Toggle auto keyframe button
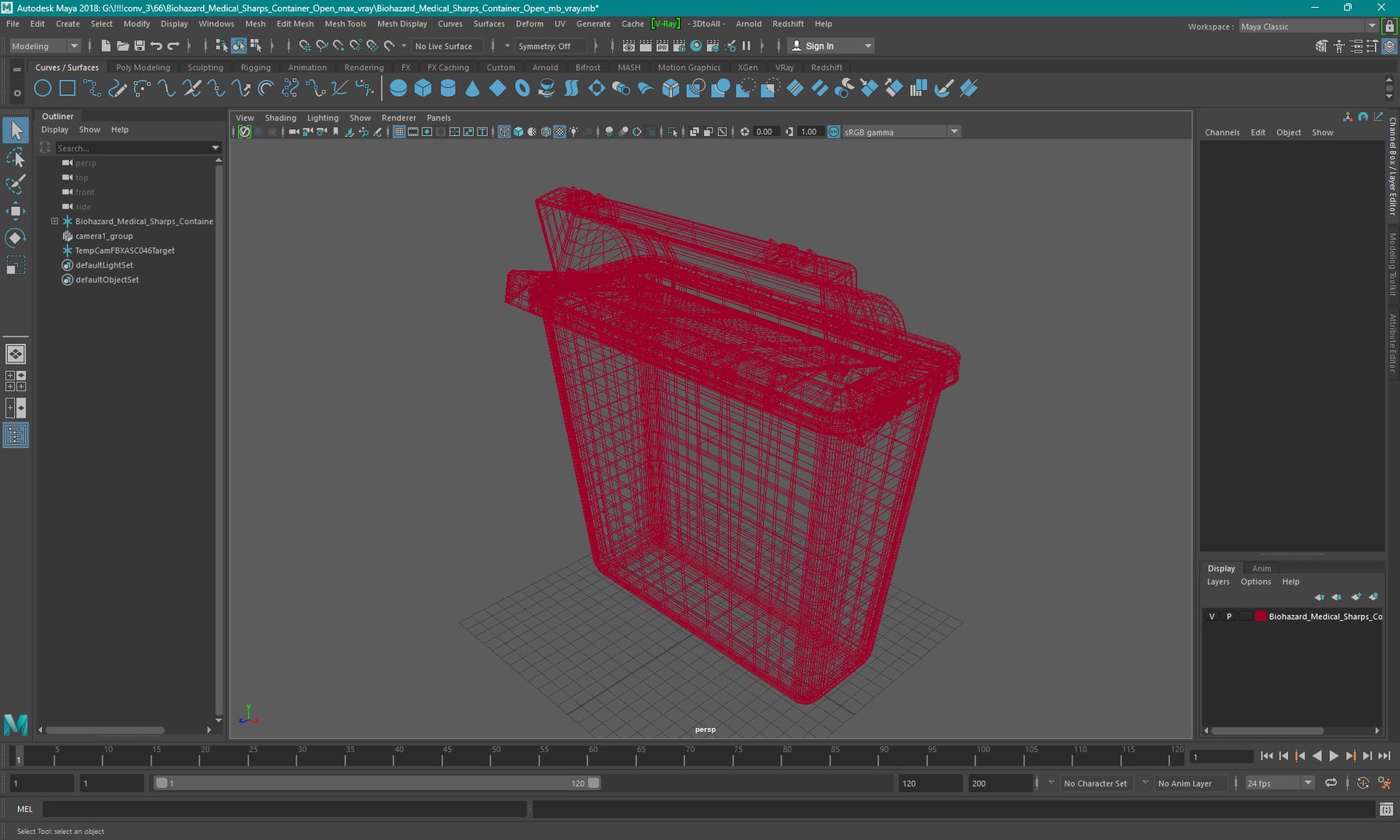This screenshot has width=1400, height=840. (1363, 783)
